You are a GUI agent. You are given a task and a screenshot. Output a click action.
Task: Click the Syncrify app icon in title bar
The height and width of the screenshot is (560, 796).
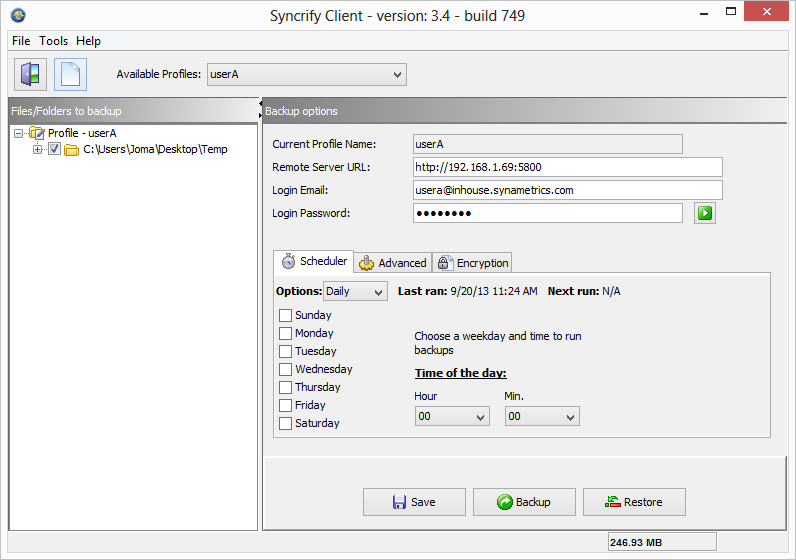18,15
